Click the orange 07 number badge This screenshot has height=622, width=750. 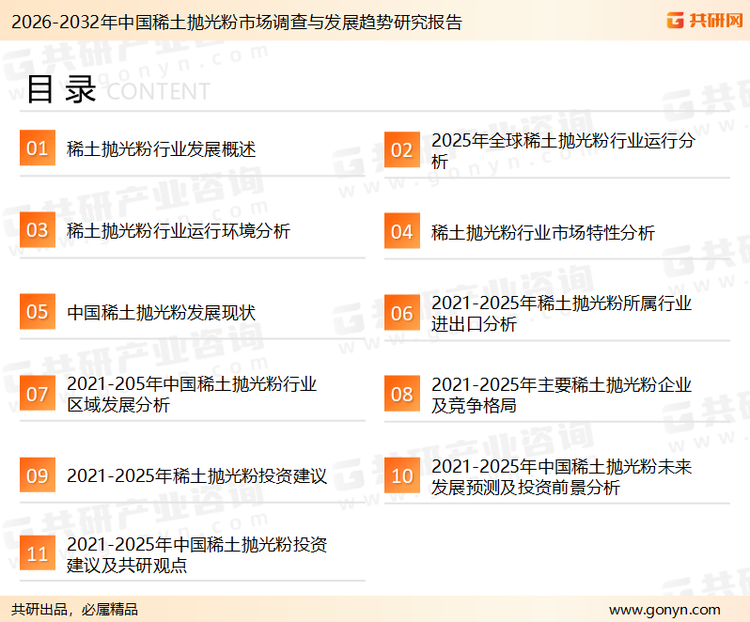(x=37, y=393)
